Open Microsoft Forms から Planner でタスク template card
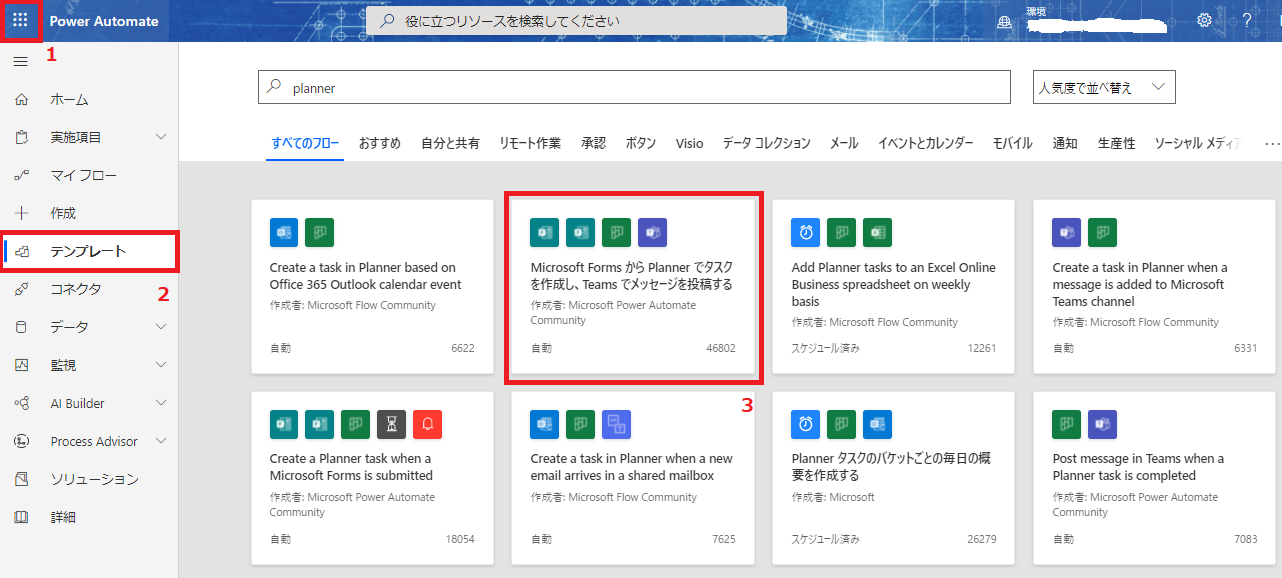Viewport: 1282px width, 578px height. tap(633, 288)
